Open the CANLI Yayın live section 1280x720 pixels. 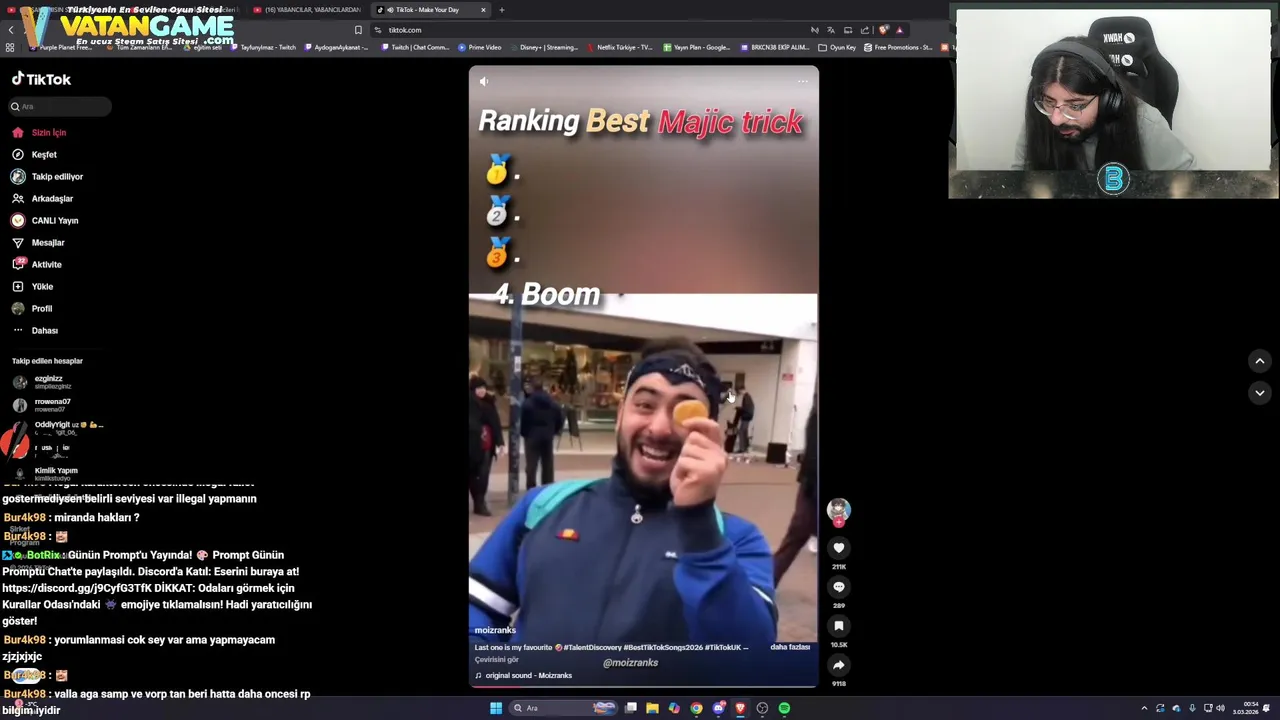click(45, 220)
